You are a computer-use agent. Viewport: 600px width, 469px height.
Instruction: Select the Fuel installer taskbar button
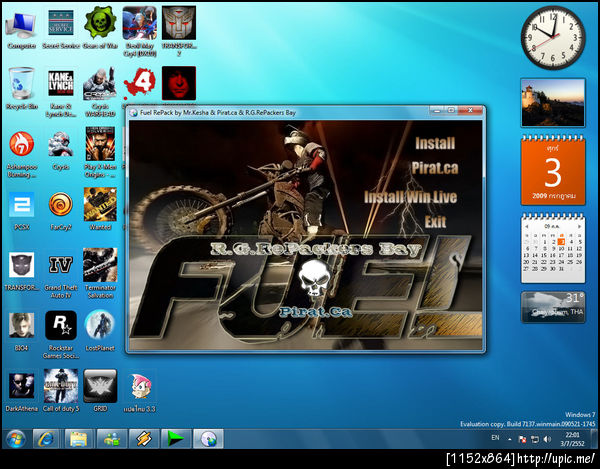tap(208, 439)
